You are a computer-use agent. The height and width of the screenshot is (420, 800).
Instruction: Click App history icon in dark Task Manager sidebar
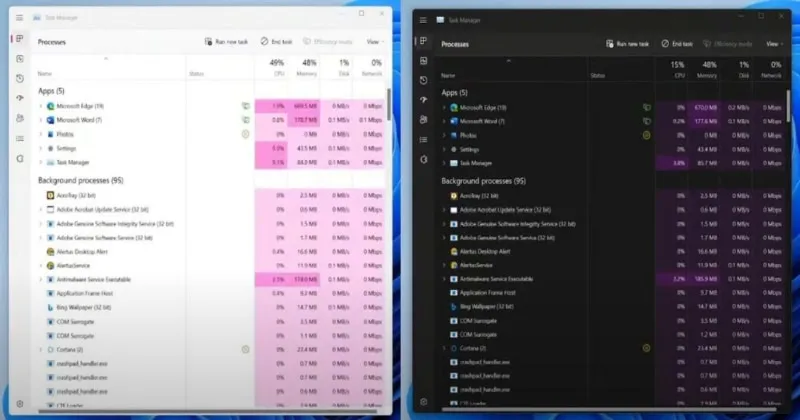(424, 80)
